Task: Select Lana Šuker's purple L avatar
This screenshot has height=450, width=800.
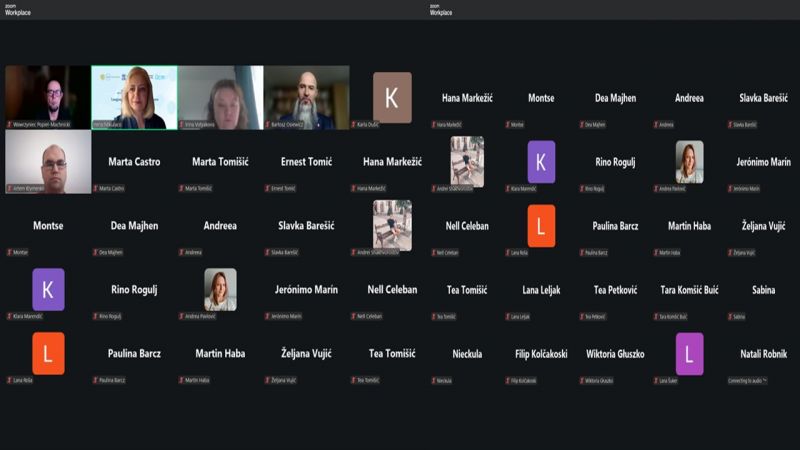Action: [689, 354]
